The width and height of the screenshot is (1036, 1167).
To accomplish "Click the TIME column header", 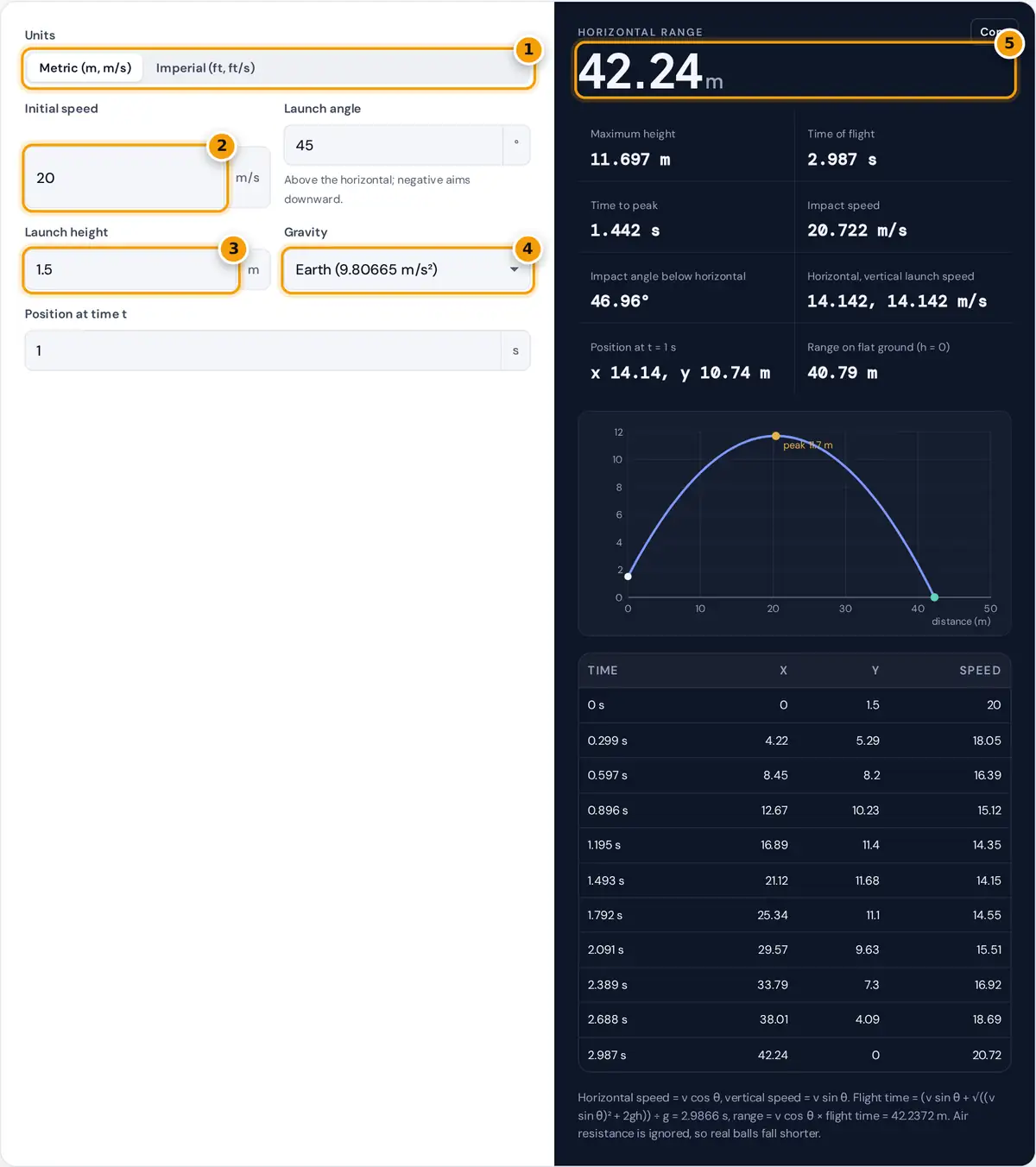I will (603, 671).
